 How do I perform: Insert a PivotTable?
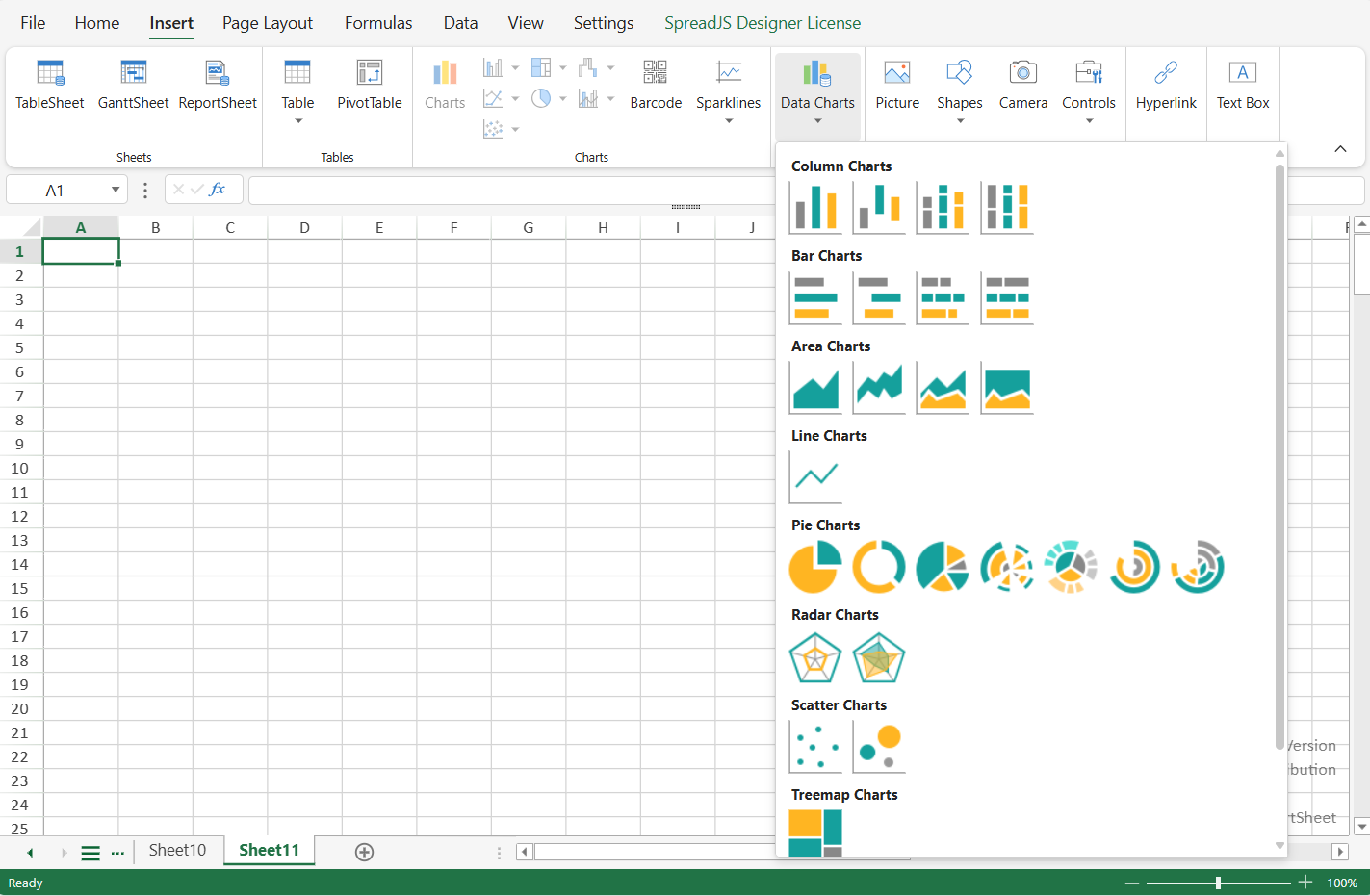(x=370, y=85)
